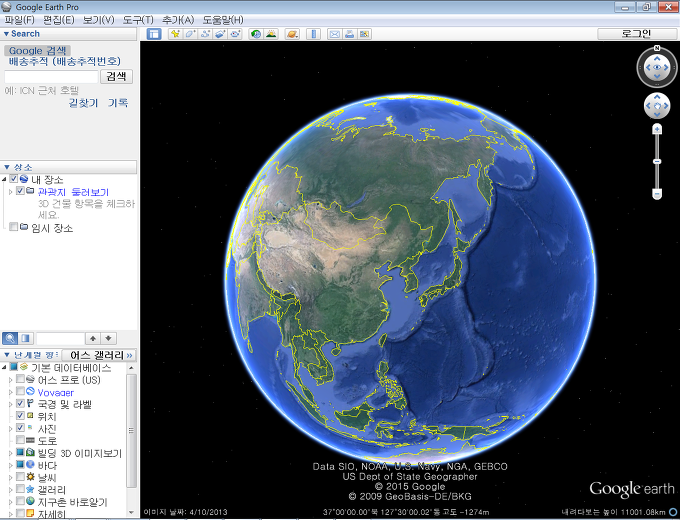
Task: Toggle the sidebar with the toolbar button
Action: click(154, 34)
